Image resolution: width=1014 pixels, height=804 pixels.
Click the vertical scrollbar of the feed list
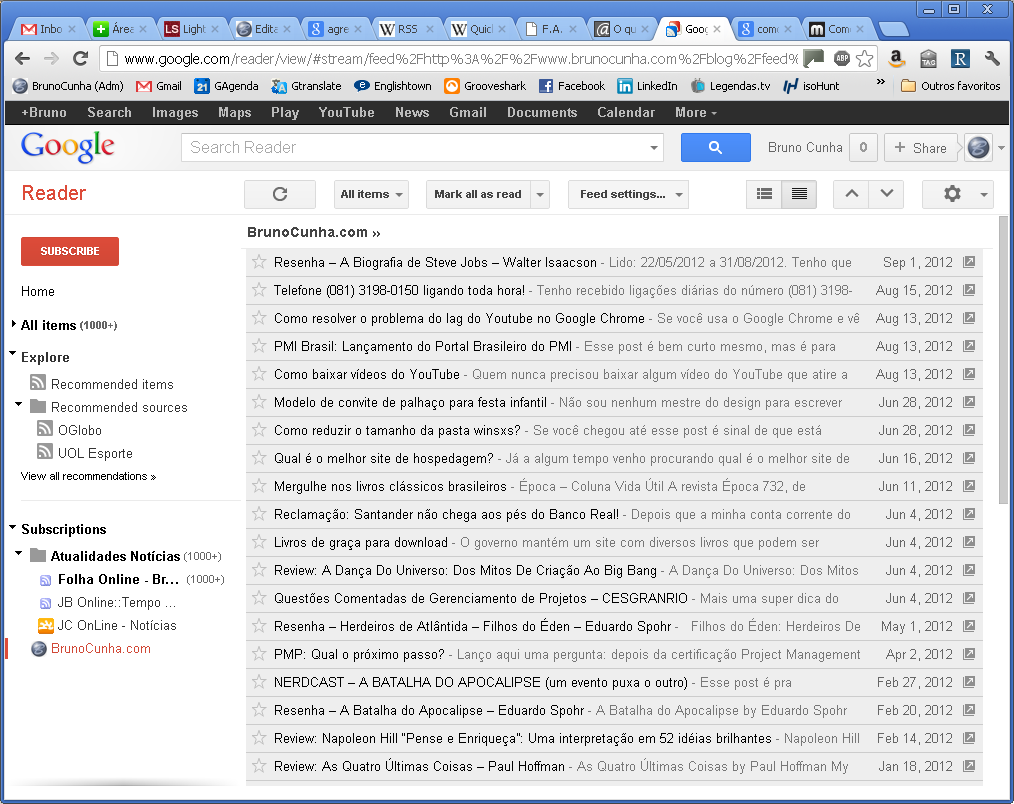pos(1003,360)
